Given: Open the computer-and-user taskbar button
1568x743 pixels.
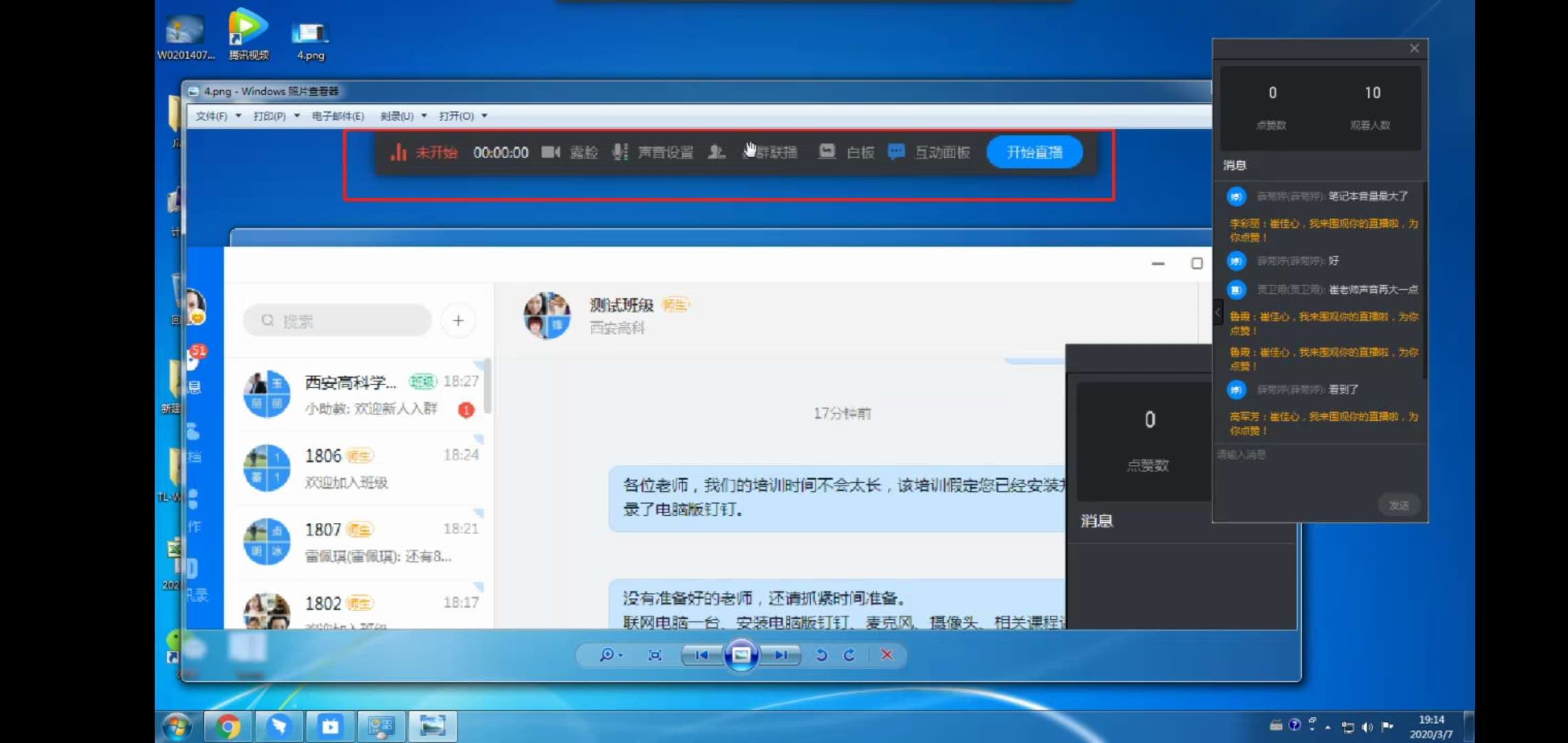Looking at the screenshot, I should point(381,726).
